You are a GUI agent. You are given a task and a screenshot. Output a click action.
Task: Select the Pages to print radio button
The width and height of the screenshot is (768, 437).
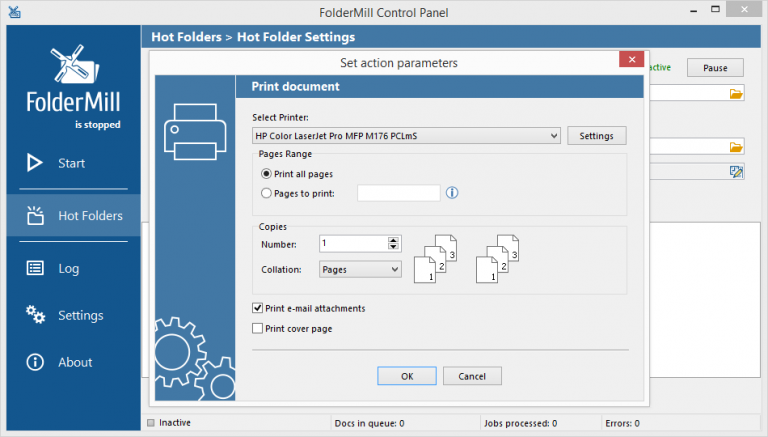tap(266, 193)
